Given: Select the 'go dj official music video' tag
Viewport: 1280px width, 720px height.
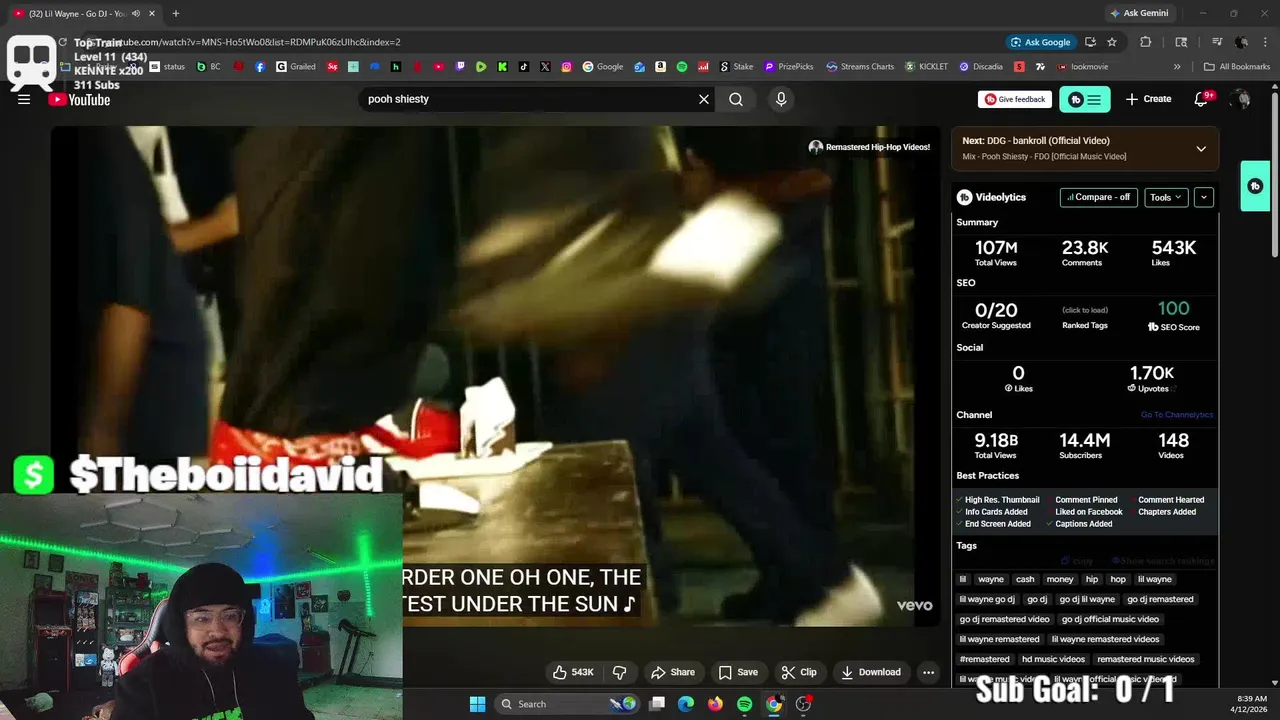Looking at the screenshot, I should click(1110, 619).
